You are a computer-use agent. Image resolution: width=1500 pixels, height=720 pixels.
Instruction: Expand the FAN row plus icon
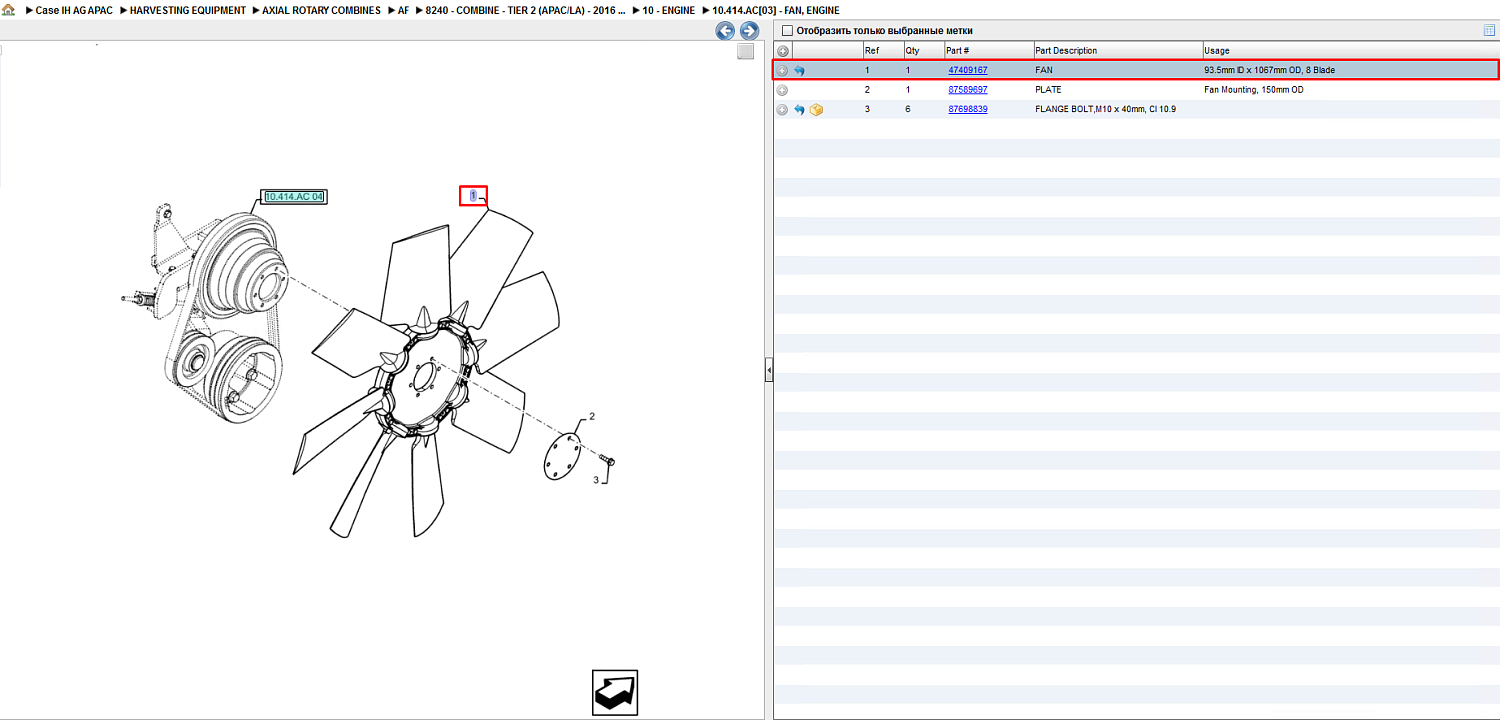coord(783,71)
